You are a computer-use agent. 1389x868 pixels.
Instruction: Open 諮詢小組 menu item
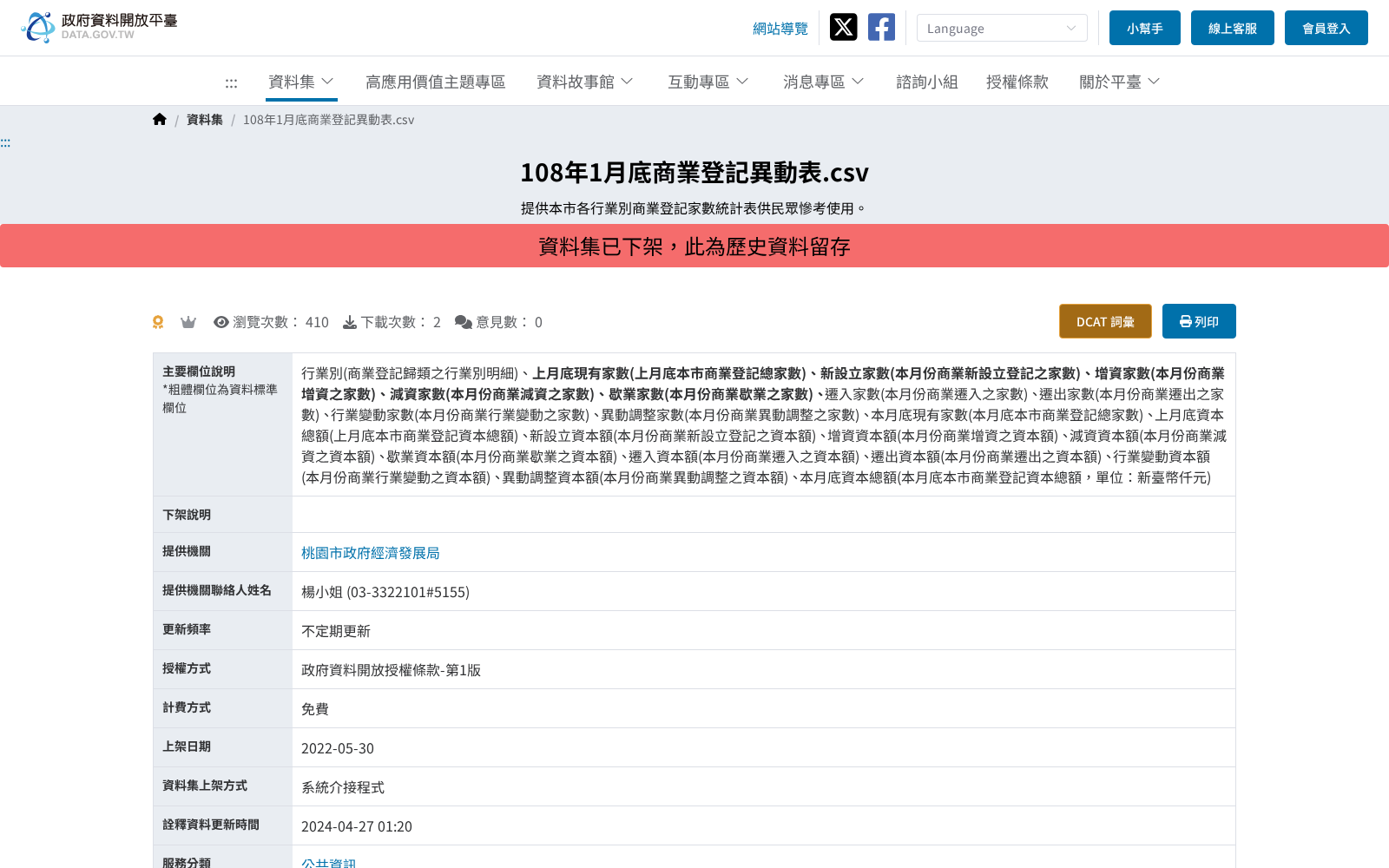[x=927, y=82]
